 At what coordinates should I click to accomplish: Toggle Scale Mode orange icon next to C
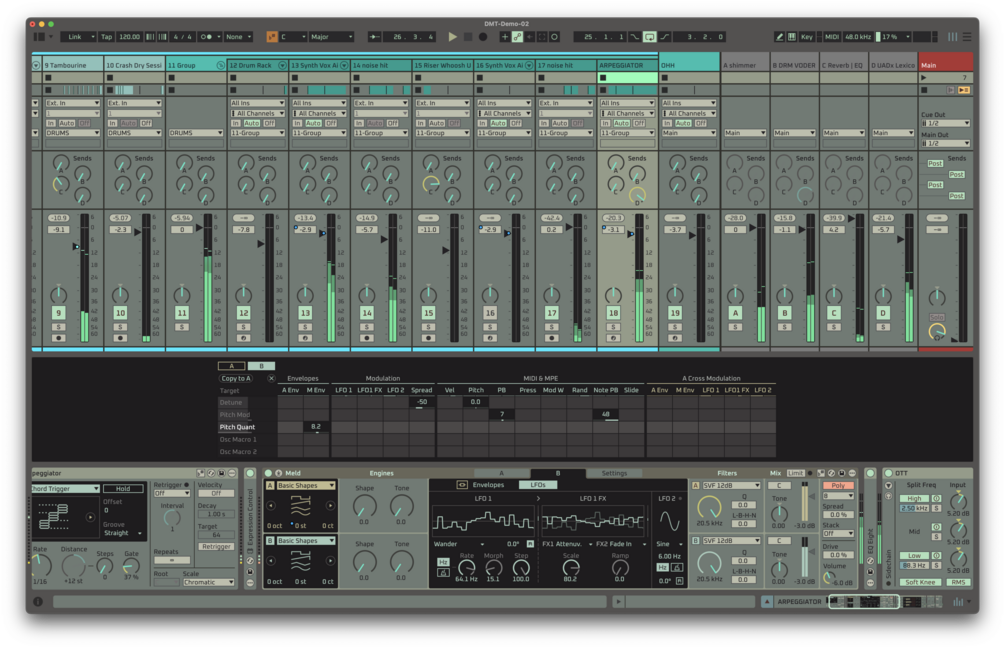click(272, 37)
